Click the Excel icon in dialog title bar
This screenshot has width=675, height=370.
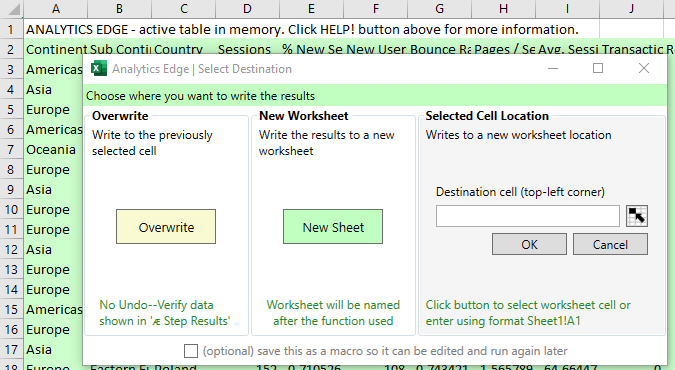click(x=99, y=68)
